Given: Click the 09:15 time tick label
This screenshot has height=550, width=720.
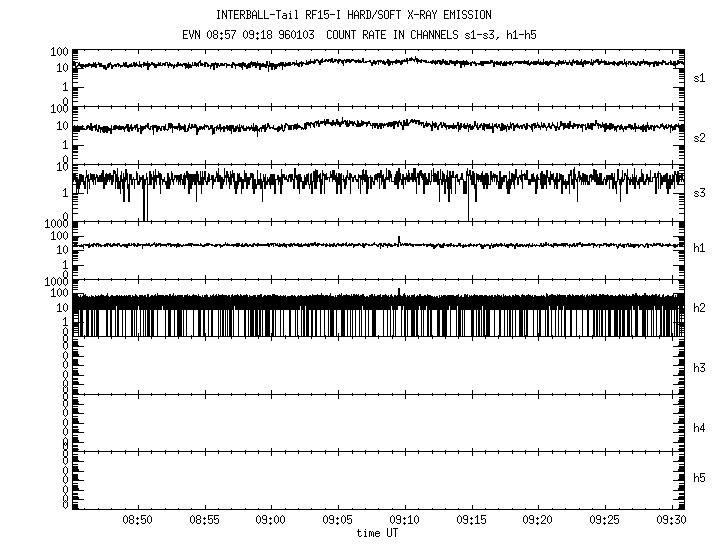Looking at the screenshot, I should click(x=471, y=521).
